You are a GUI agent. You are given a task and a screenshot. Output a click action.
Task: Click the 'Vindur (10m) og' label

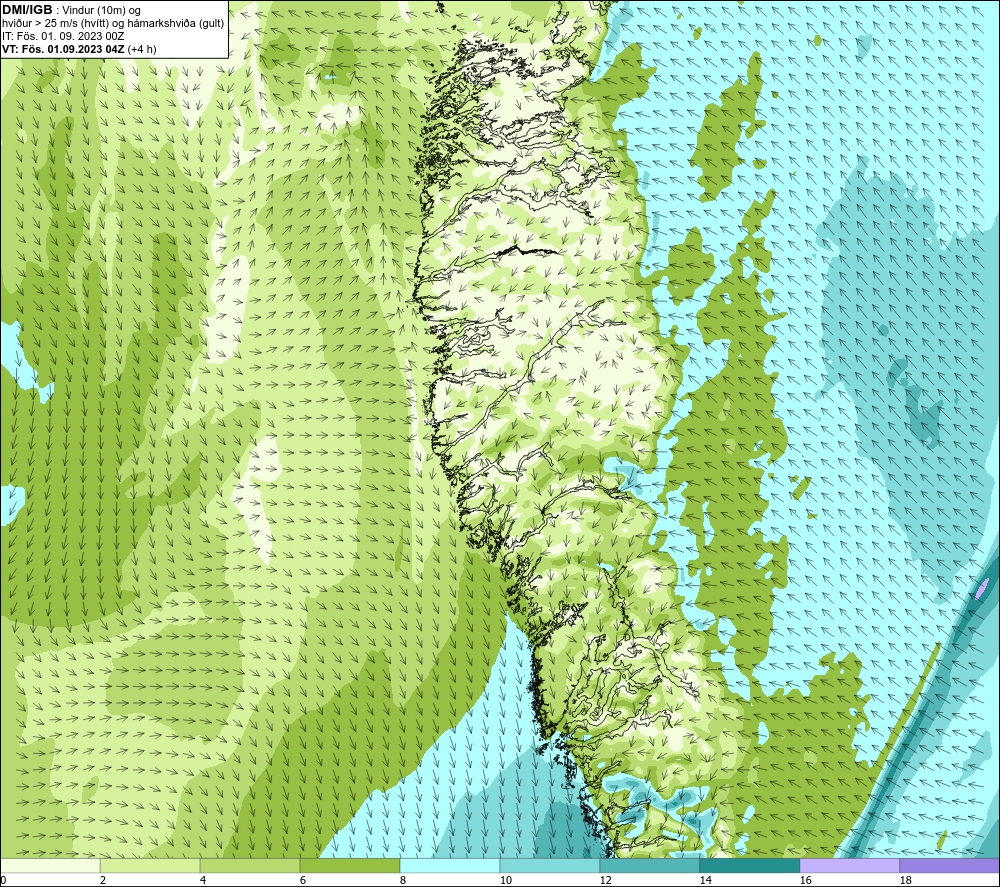click(x=103, y=10)
